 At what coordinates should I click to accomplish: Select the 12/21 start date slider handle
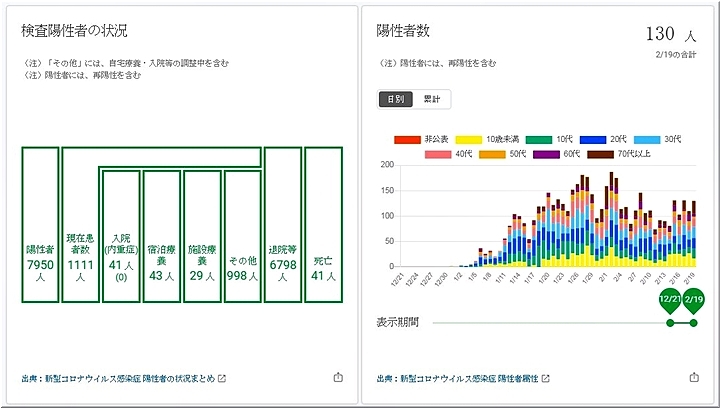pyautogui.click(x=670, y=302)
